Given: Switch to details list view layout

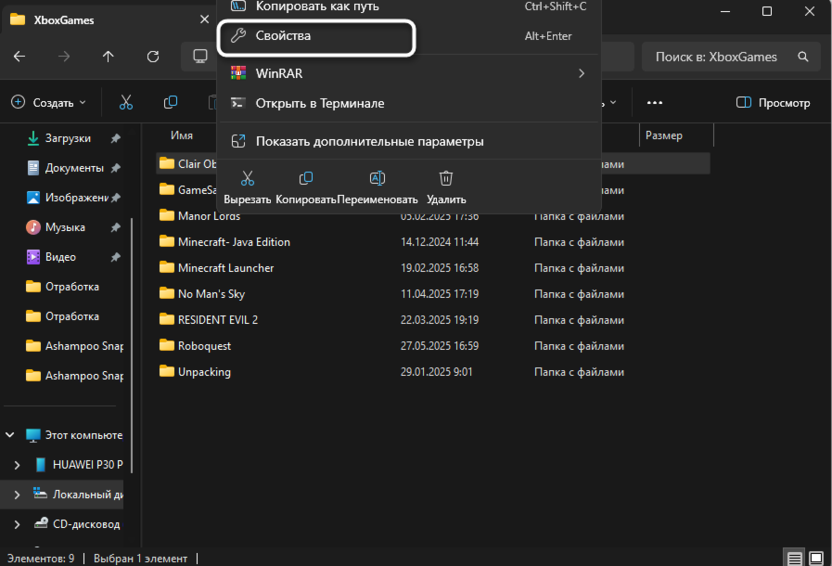Looking at the screenshot, I should tap(793, 558).
